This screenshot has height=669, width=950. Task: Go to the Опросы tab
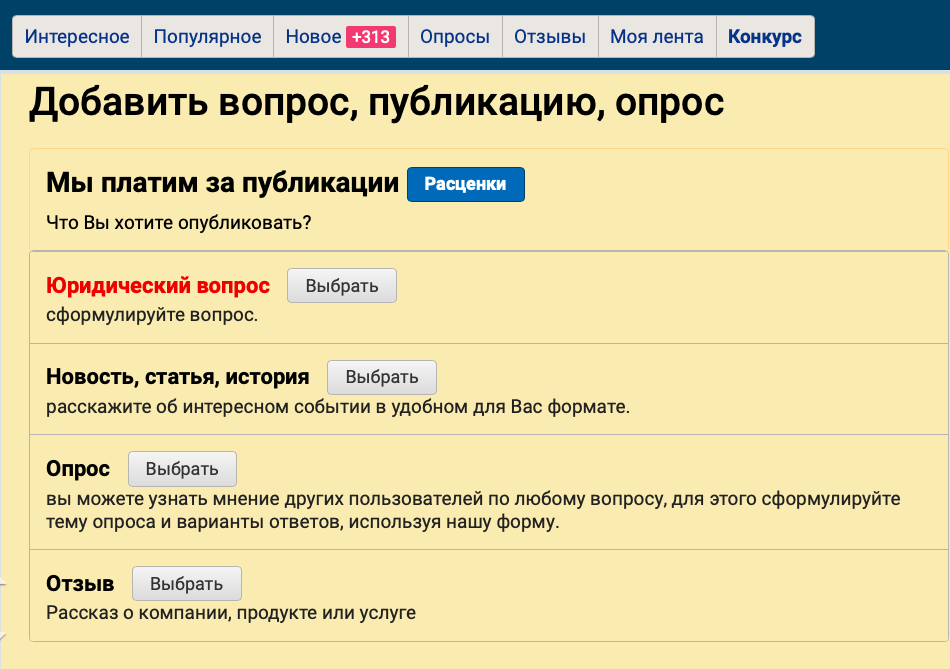pos(455,37)
